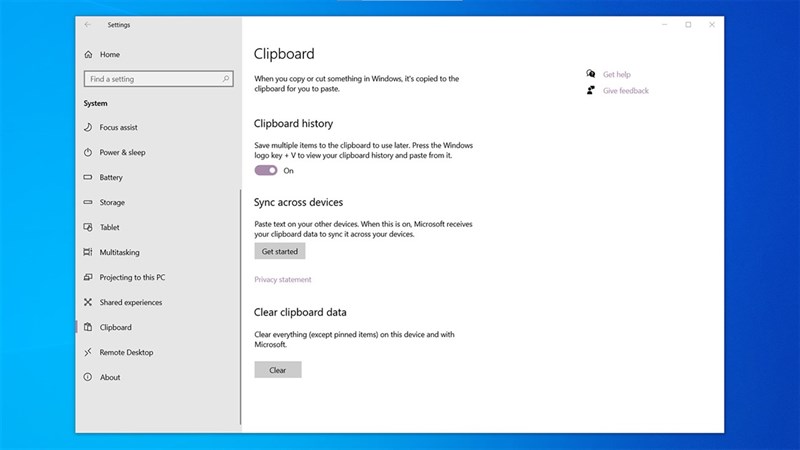Click the Find a setting search box
The height and width of the screenshot is (450, 800).
(158, 79)
